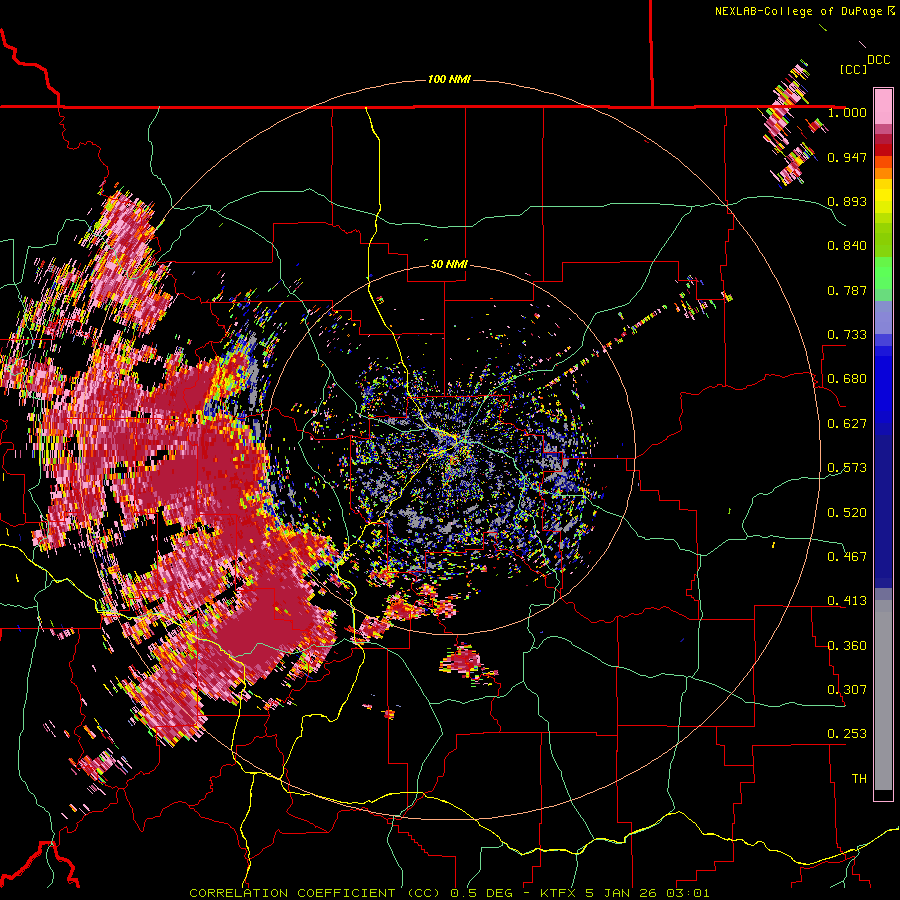Click the 0.520 scale value
Image resolution: width=900 pixels, height=900 pixels.
(x=847, y=512)
